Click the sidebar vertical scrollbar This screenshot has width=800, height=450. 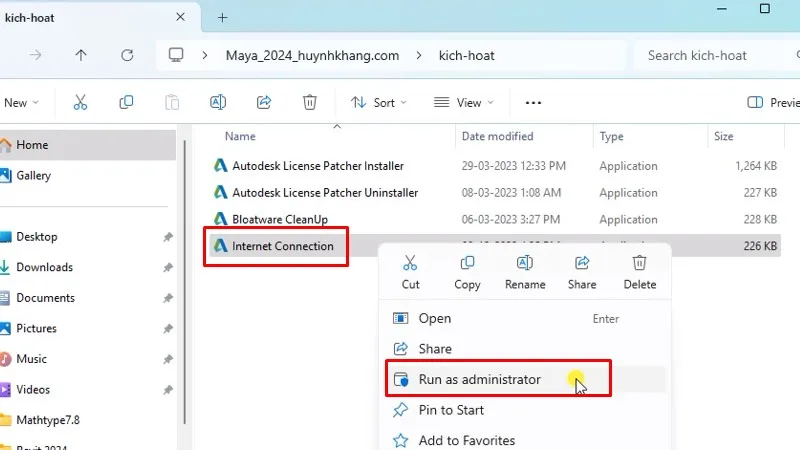[x=184, y=282]
